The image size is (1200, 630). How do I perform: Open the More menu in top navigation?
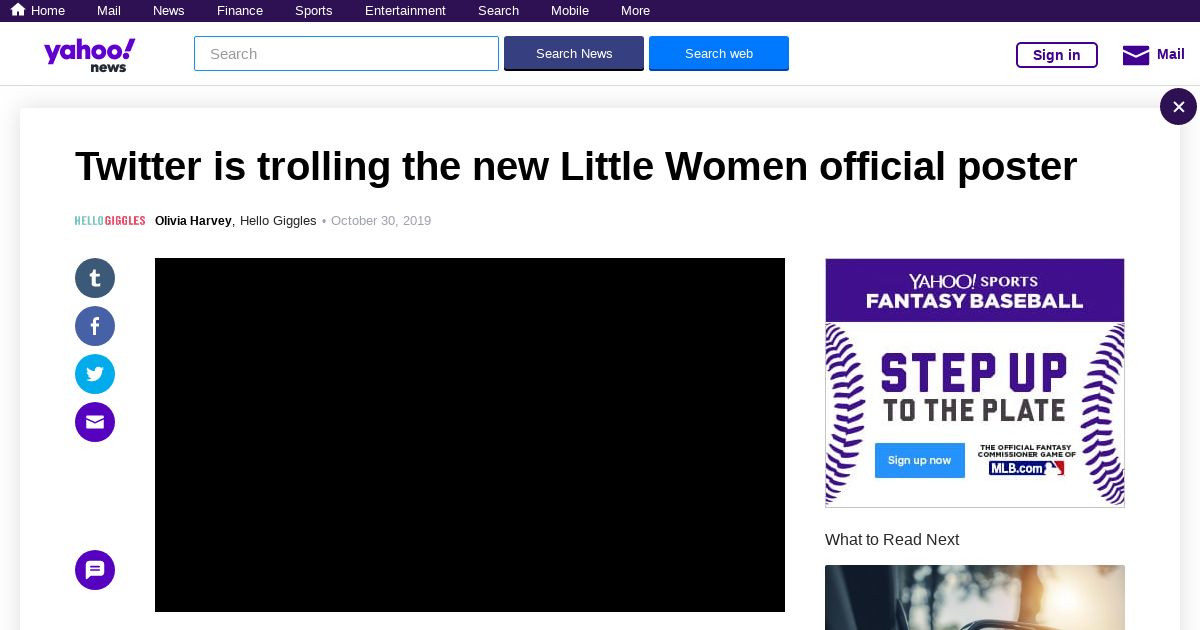click(635, 11)
